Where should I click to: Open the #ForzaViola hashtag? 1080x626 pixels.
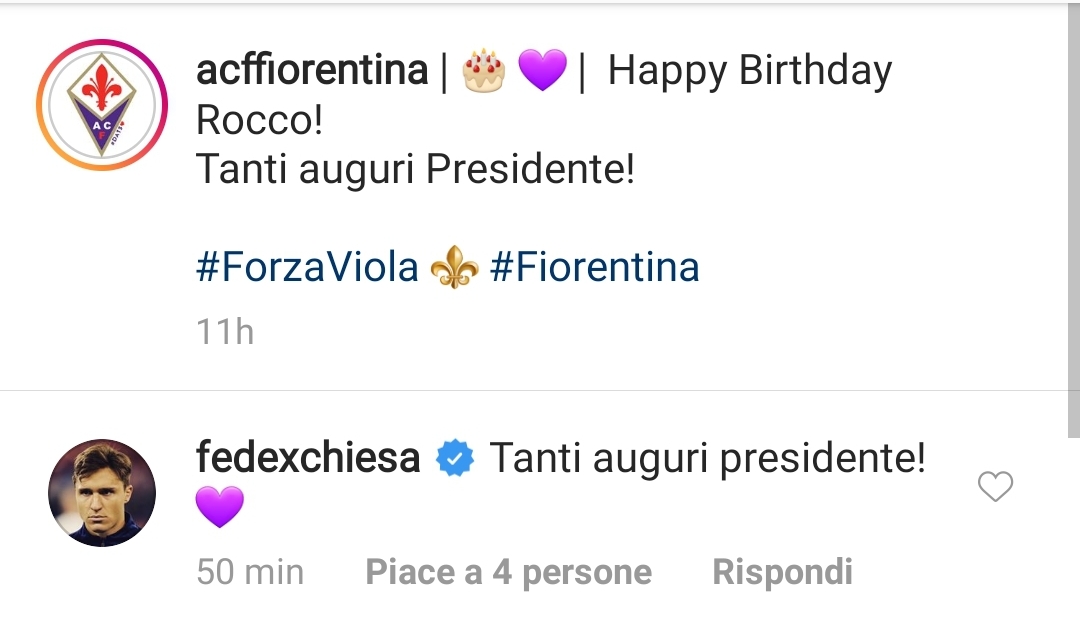307,268
